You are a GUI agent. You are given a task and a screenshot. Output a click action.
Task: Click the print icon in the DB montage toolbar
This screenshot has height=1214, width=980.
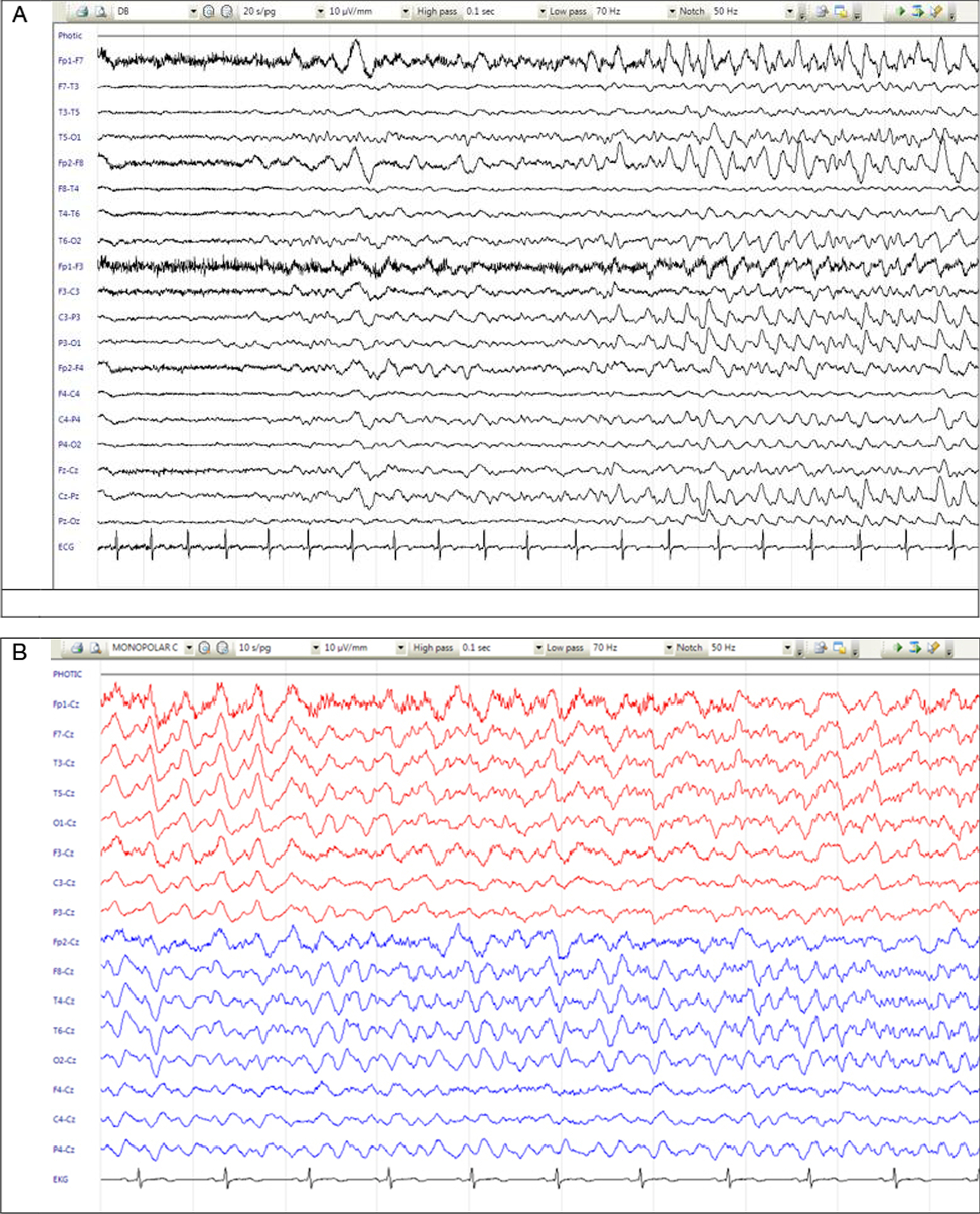coord(82,11)
